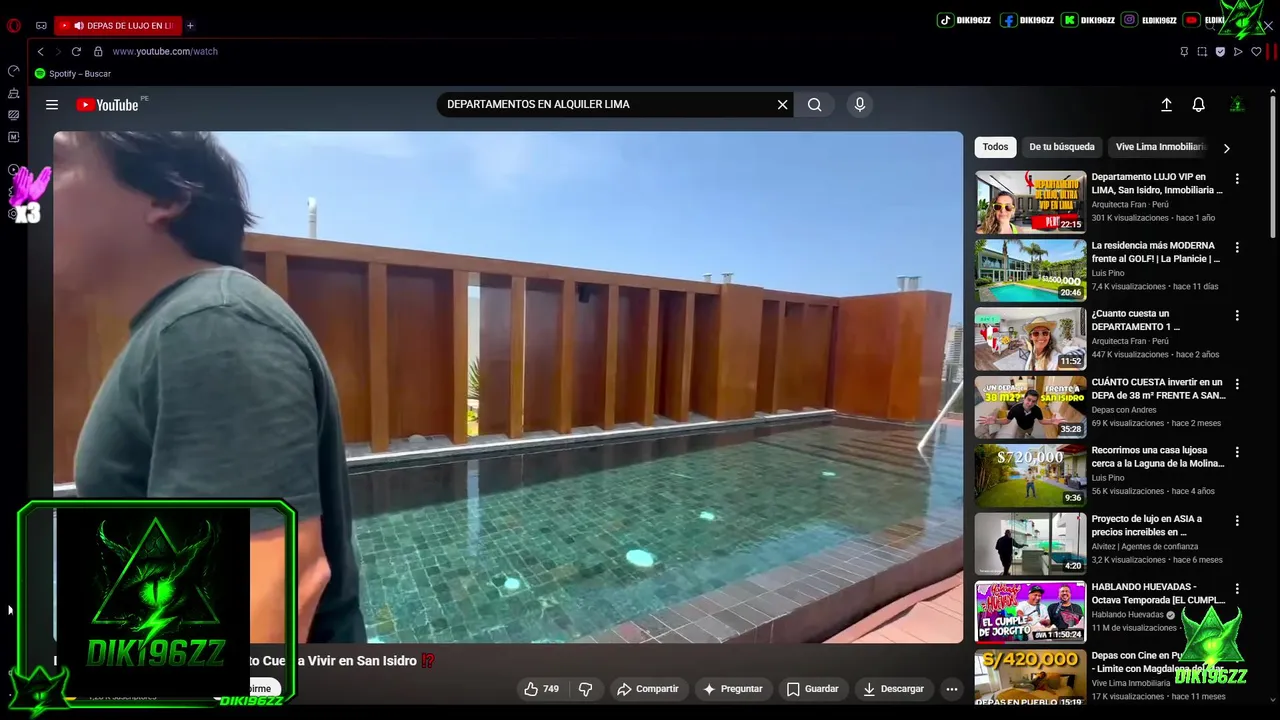Select the Todos filter chip
Image resolution: width=1280 pixels, height=720 pixels.
tap(995, 147)
